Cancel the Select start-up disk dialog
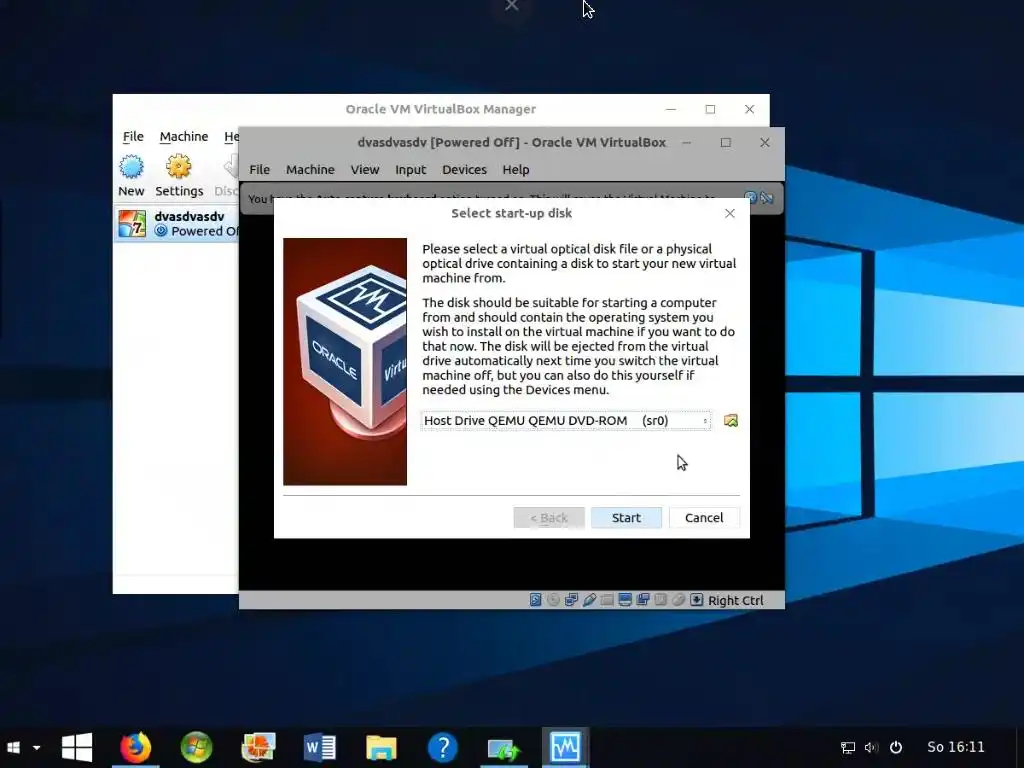1024x768 pixels. 704,518
